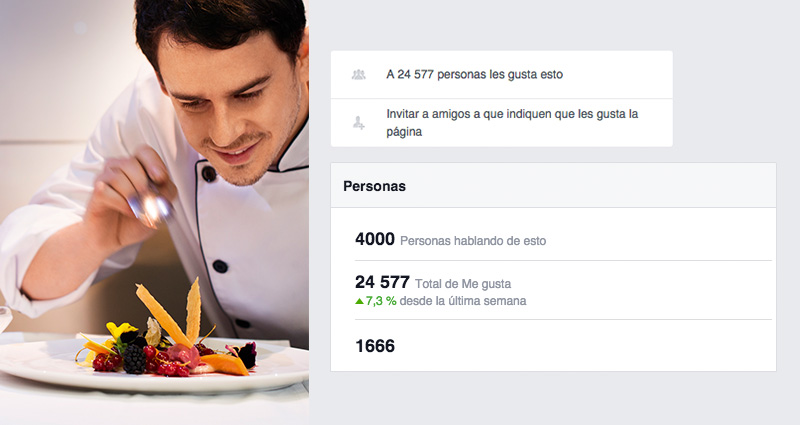Viewport: 800px width, 425px height.
Task: Click the green 7,3 % growth value
Action: pos(381,301)
